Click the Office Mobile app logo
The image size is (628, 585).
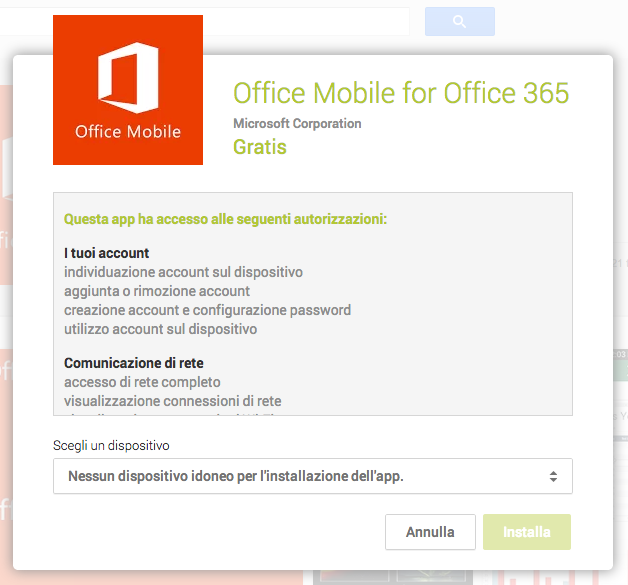(x=128, y=90)
